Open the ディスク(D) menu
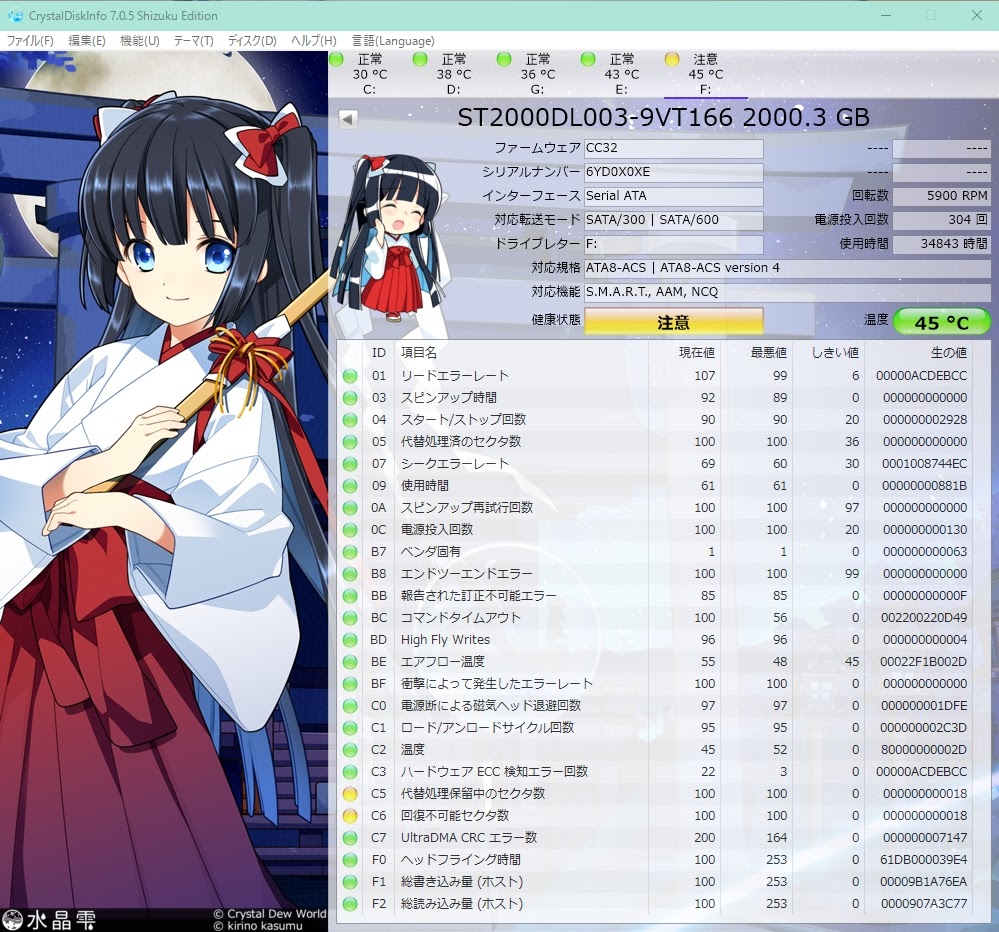This screenshot has height=932, width=999. click(252, 41)
